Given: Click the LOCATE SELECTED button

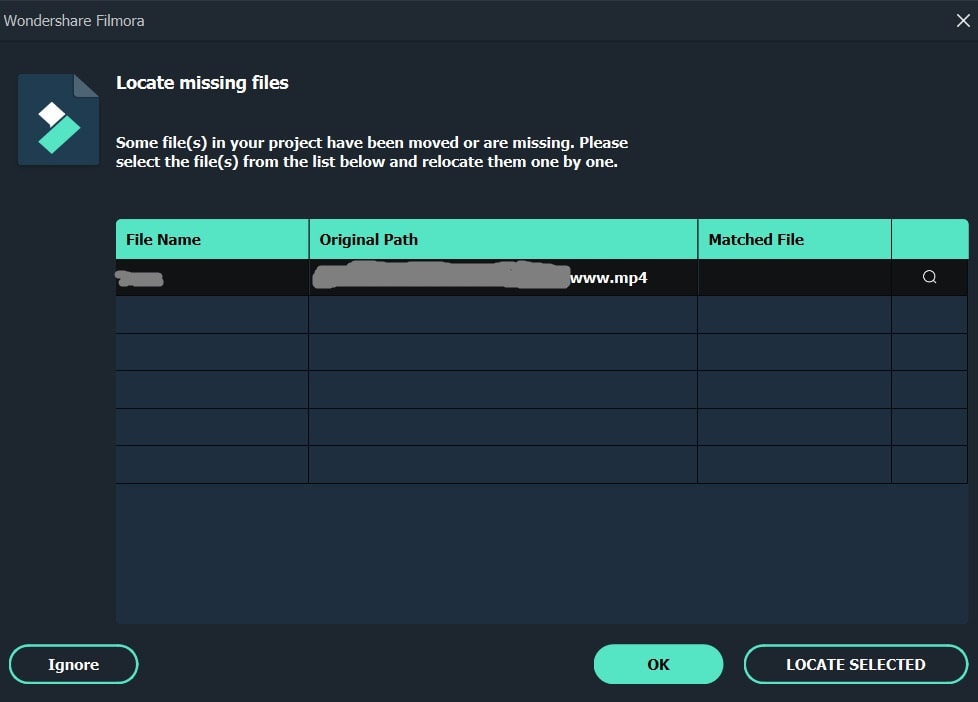Looking at the screenshot, I should (855, 664).
